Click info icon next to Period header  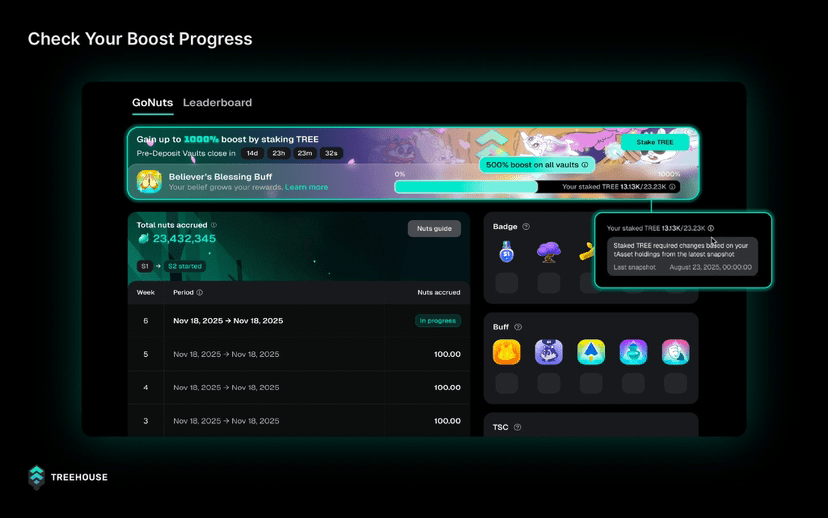point(200,293)
